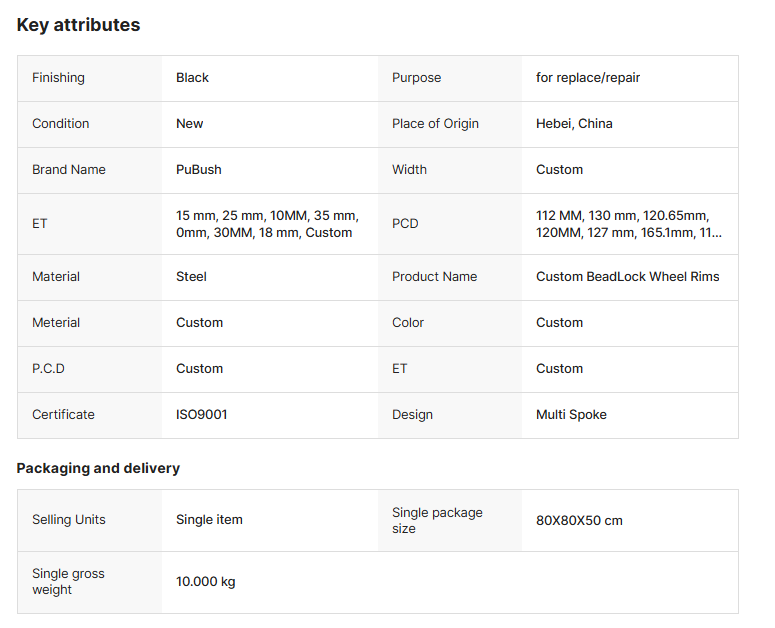
Task: Click the for replace/repair purpose value
Action: [588, 78]
